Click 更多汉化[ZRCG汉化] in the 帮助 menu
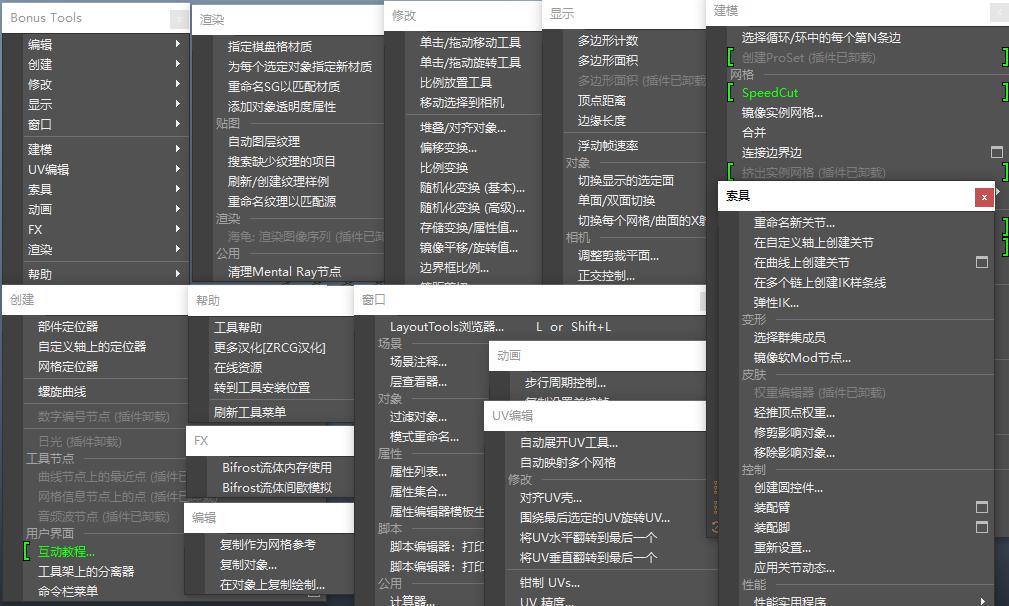Screen dimensions: 1009x606 [x=269, y=348]
